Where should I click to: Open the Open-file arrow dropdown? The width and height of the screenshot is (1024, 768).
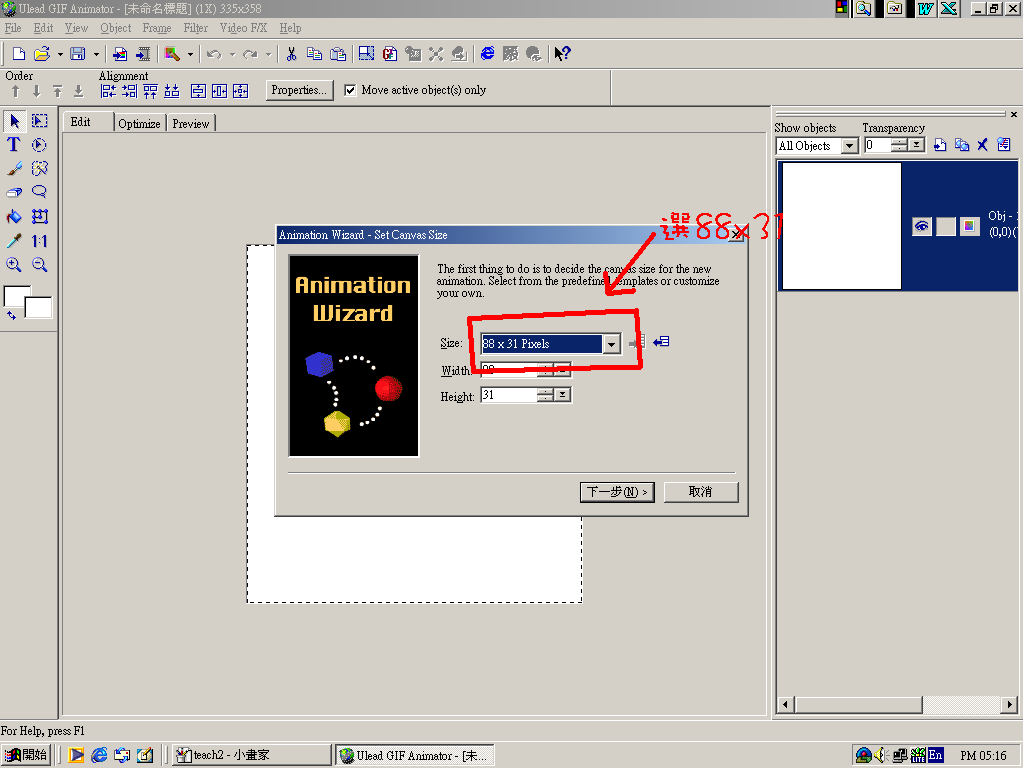[60, 54]
